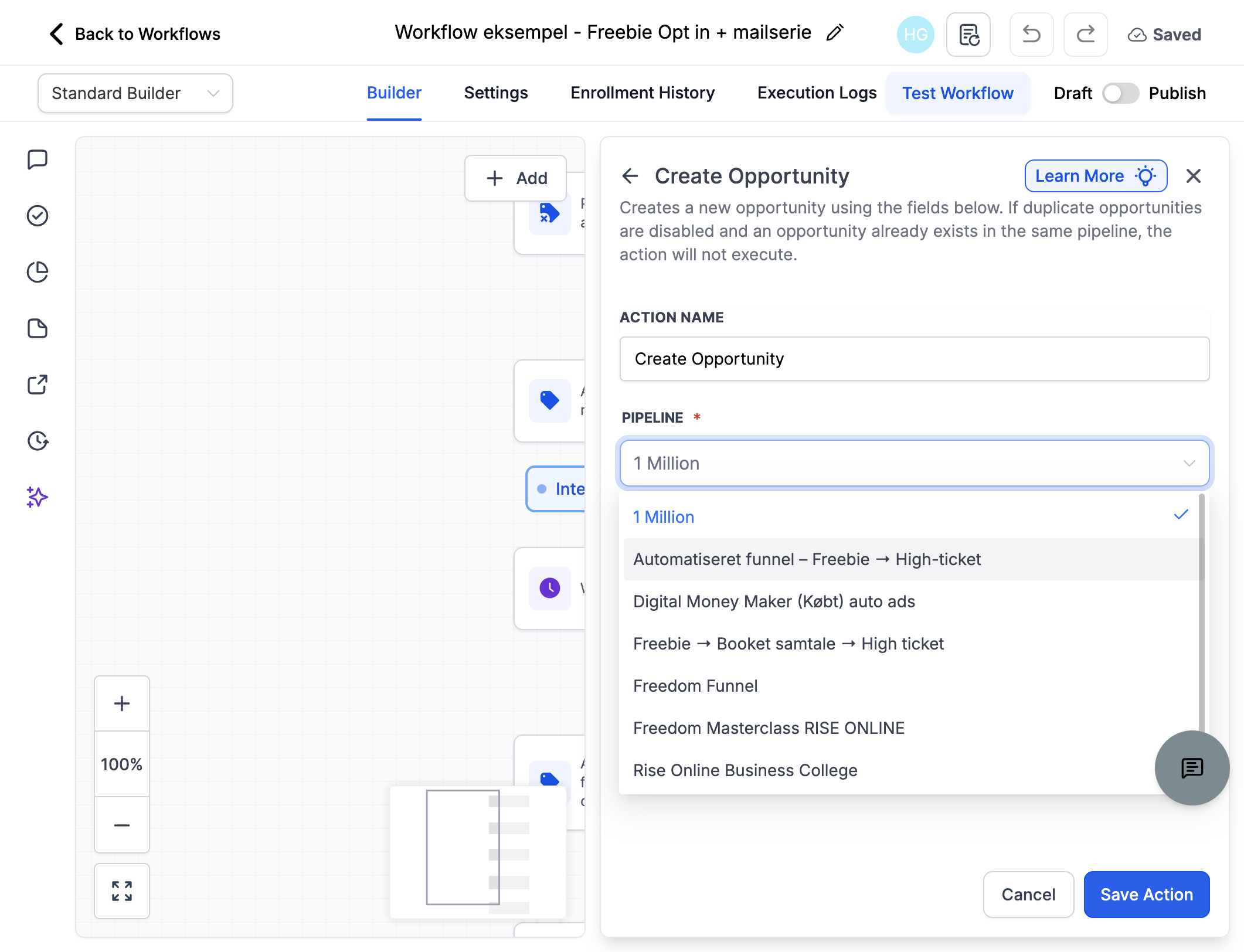Click the Save Action button
Screen dimensions: 1244x952
coord(1147,895)
